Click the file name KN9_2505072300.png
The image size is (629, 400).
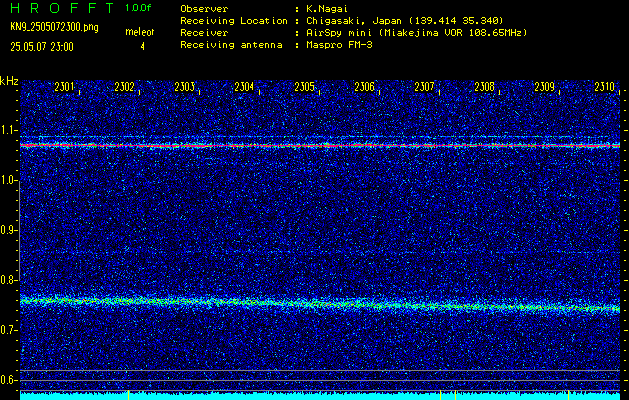54,27
